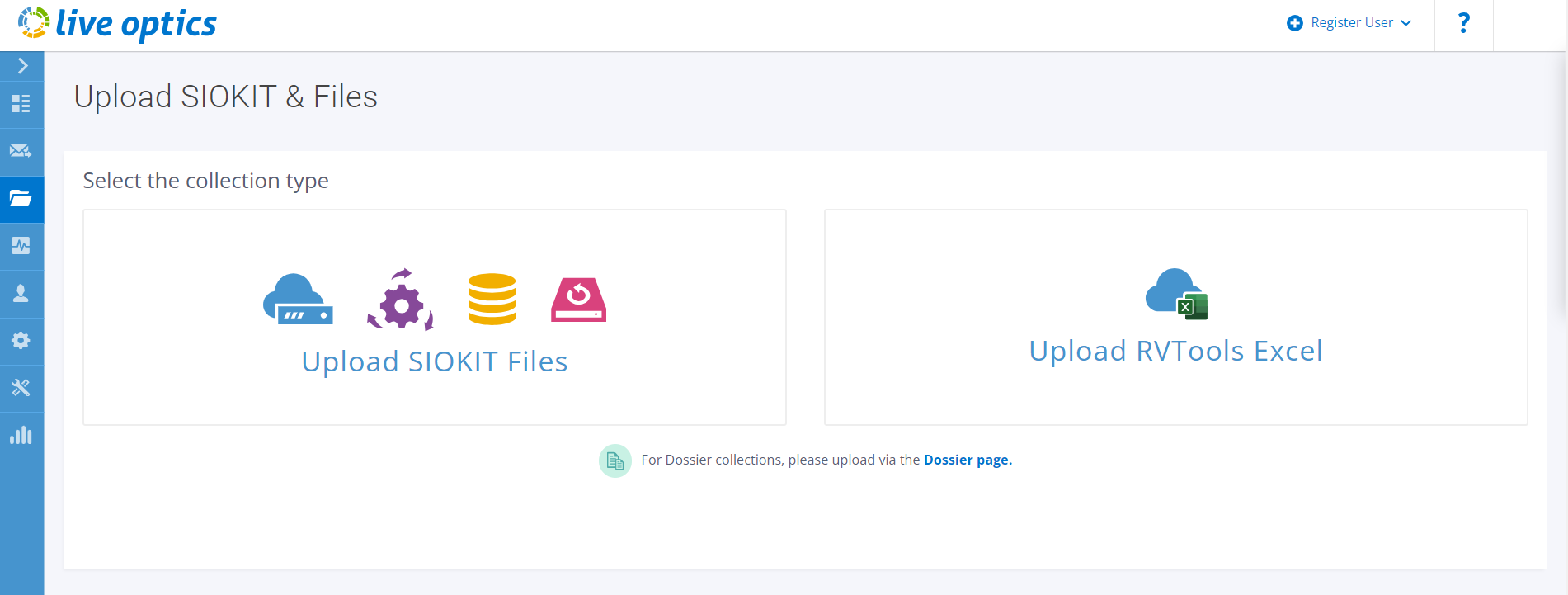Viewport: 1568px width, 595px height.
Task: Click the plus icon beside Register User
Action: click(1295, 23)
